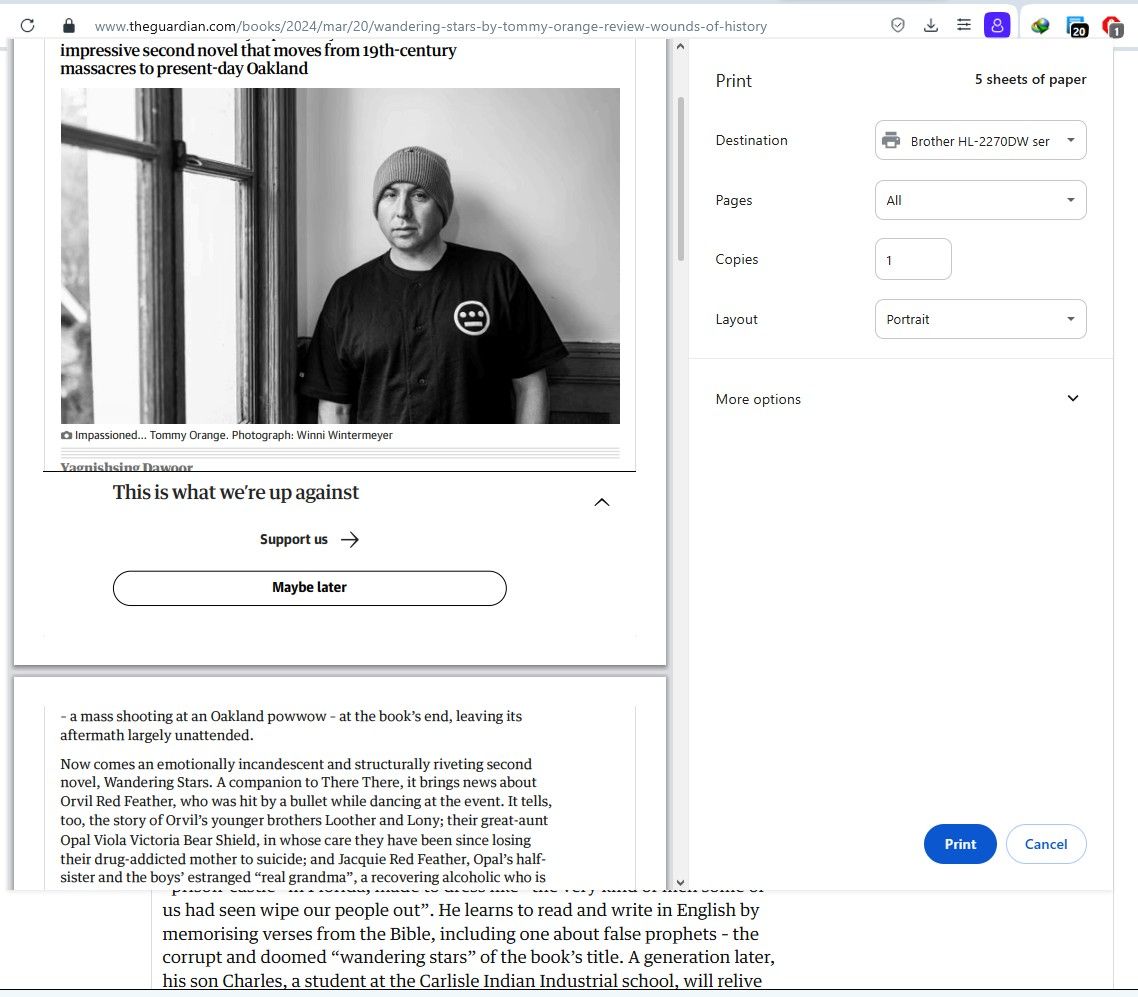Click the print preview scrollbar down arrow

681,881
